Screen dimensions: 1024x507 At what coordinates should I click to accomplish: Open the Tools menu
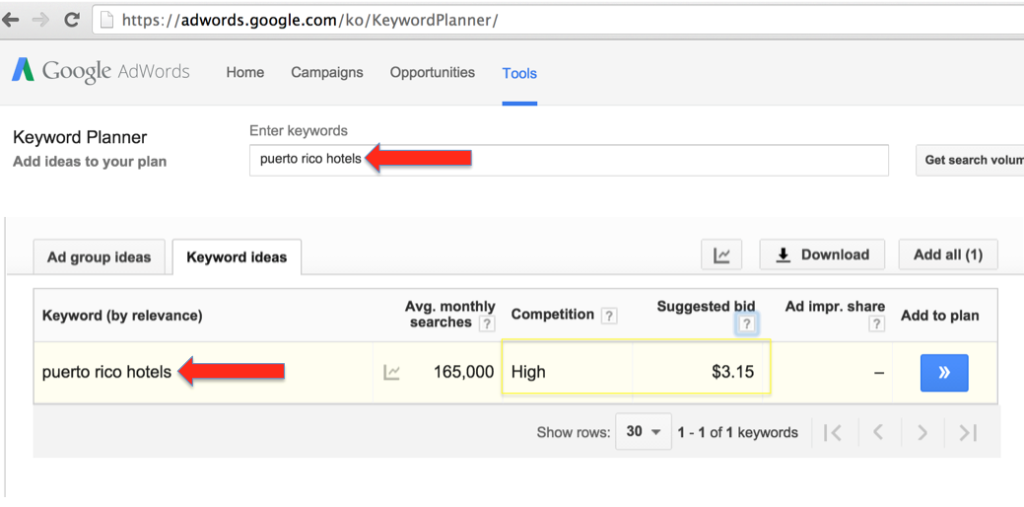point(520,73)
